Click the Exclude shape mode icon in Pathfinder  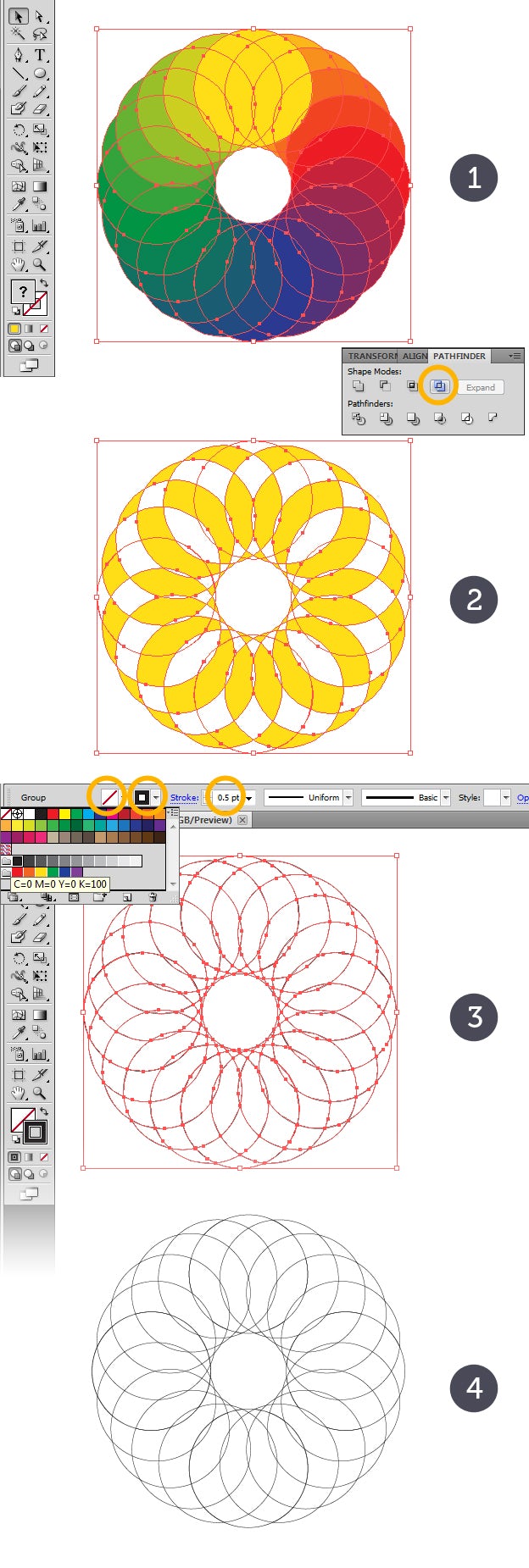(439, 386)
